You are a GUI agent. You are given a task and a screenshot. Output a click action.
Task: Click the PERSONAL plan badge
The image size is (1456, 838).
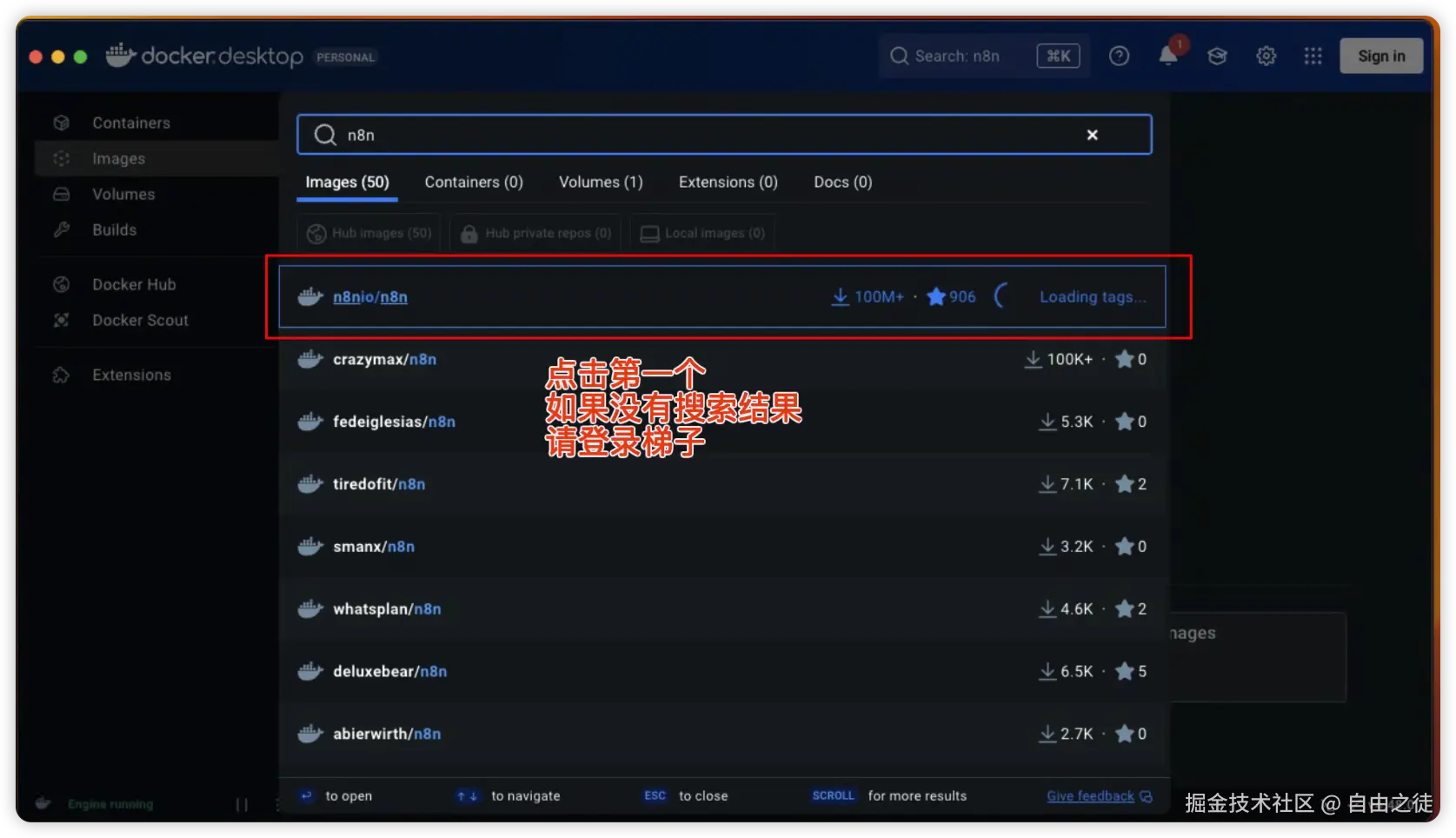pos(345,57)
